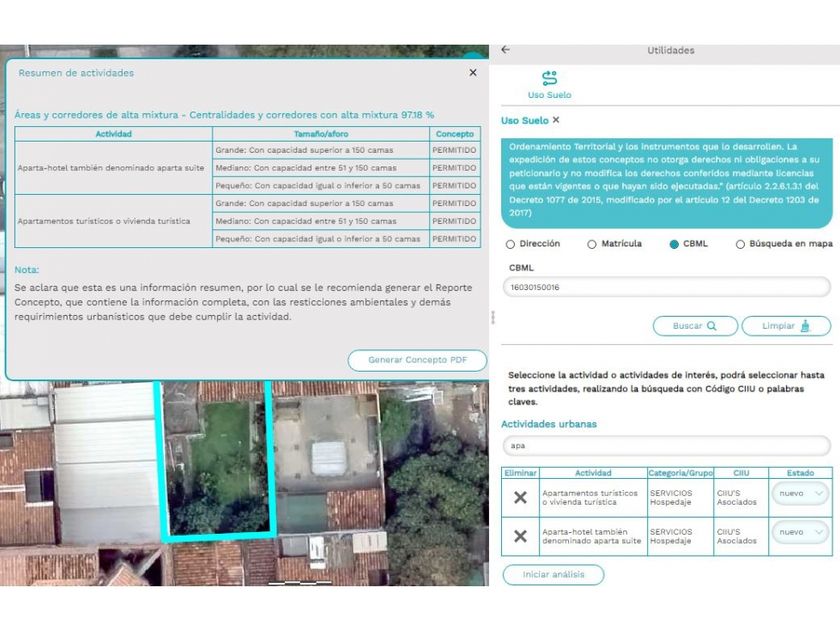Focus the Actividades urbanas search field
This screenshot has height=630, width=840.
click(666, 447)
